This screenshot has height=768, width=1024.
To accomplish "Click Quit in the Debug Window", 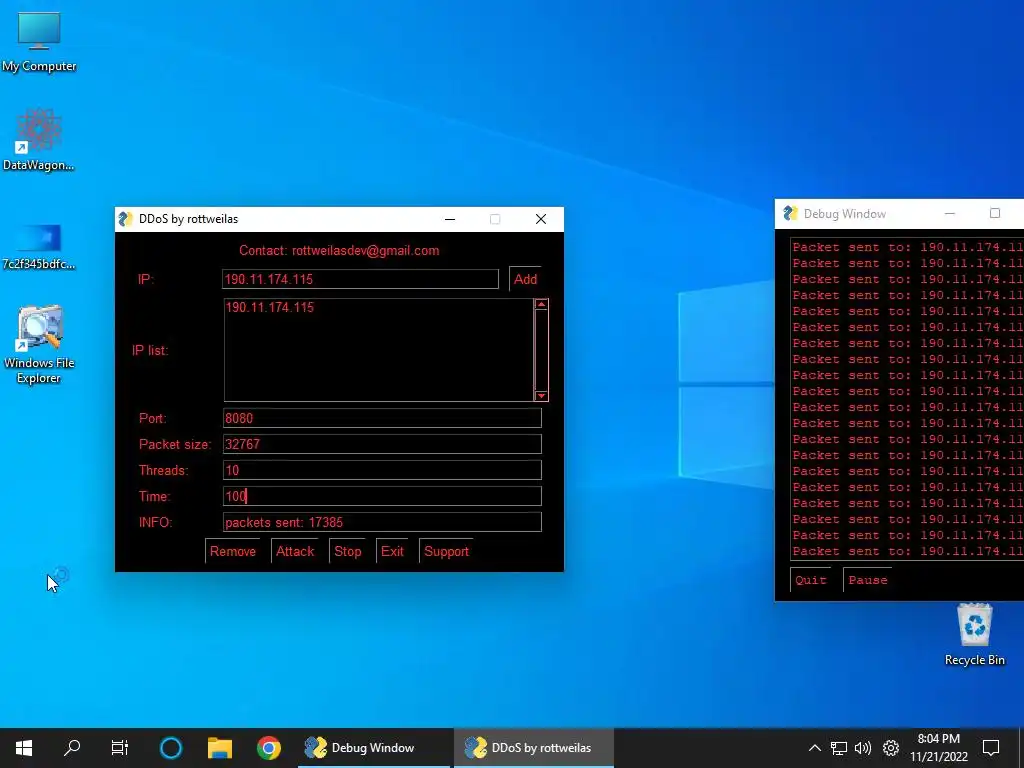I will pos(810,580).
